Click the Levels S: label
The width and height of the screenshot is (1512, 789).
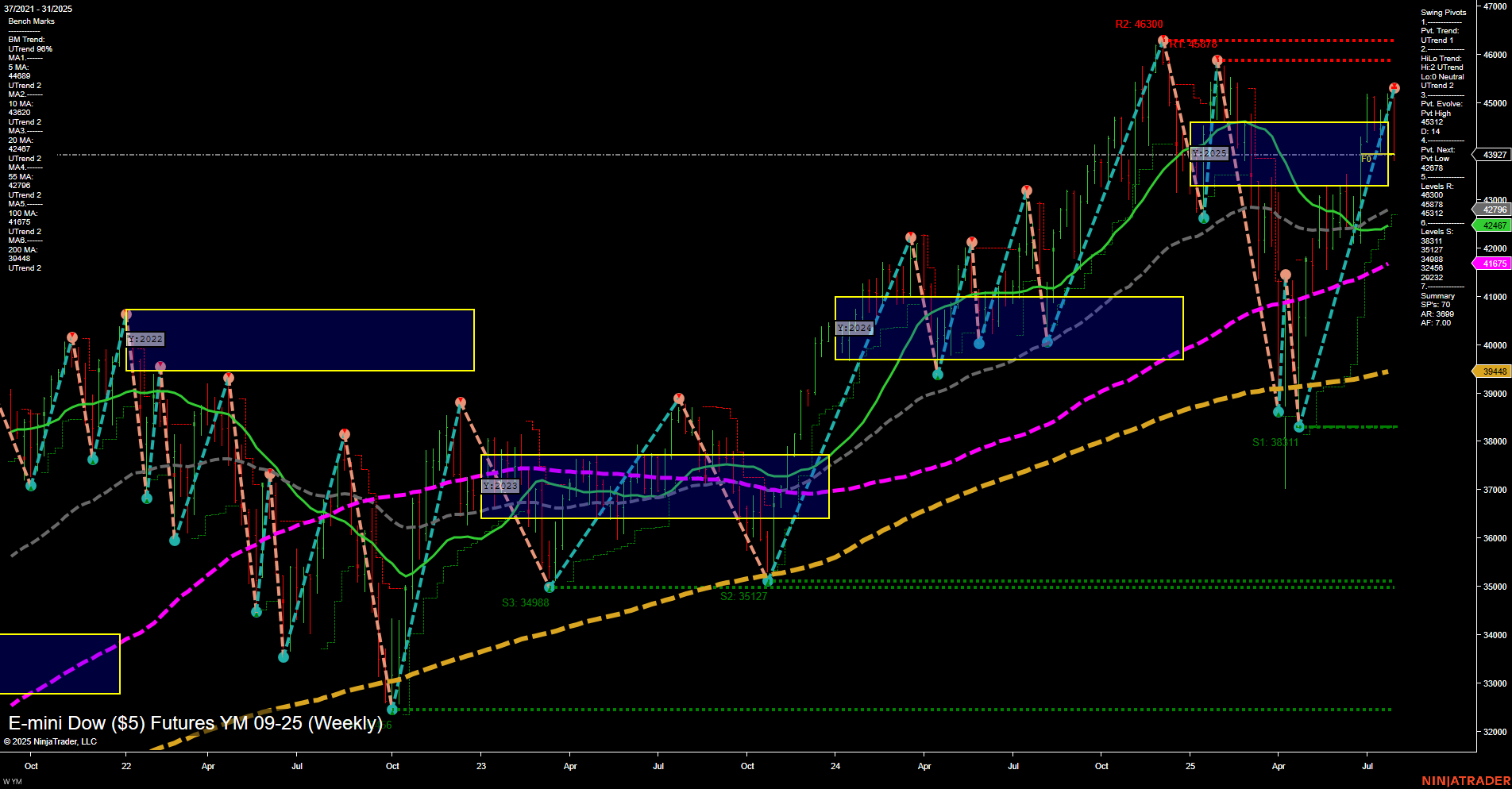point(1437,232)
